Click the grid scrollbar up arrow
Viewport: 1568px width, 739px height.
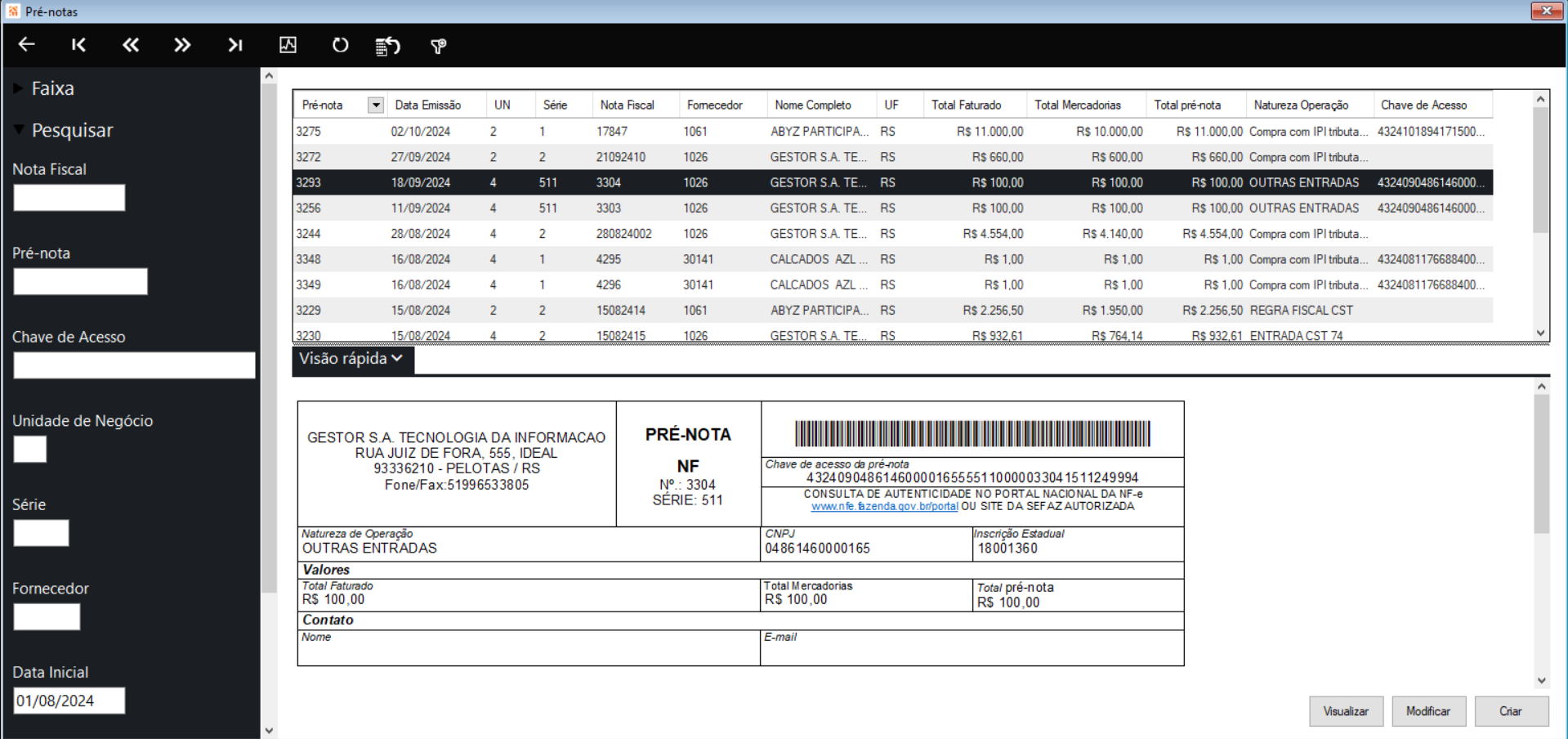tap(1541, 99)
